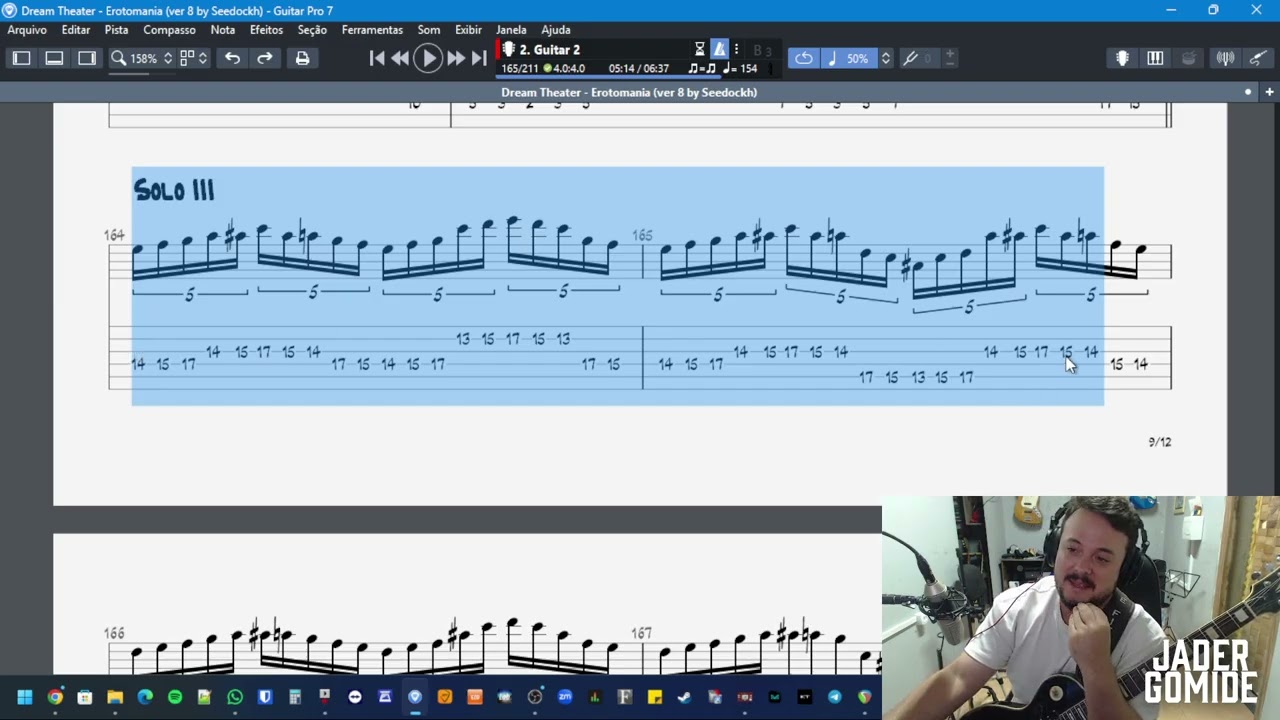Viewport: 1280px width, 720px height.
Task: Toggle the bottom global view panel
Action: point(54,58)
